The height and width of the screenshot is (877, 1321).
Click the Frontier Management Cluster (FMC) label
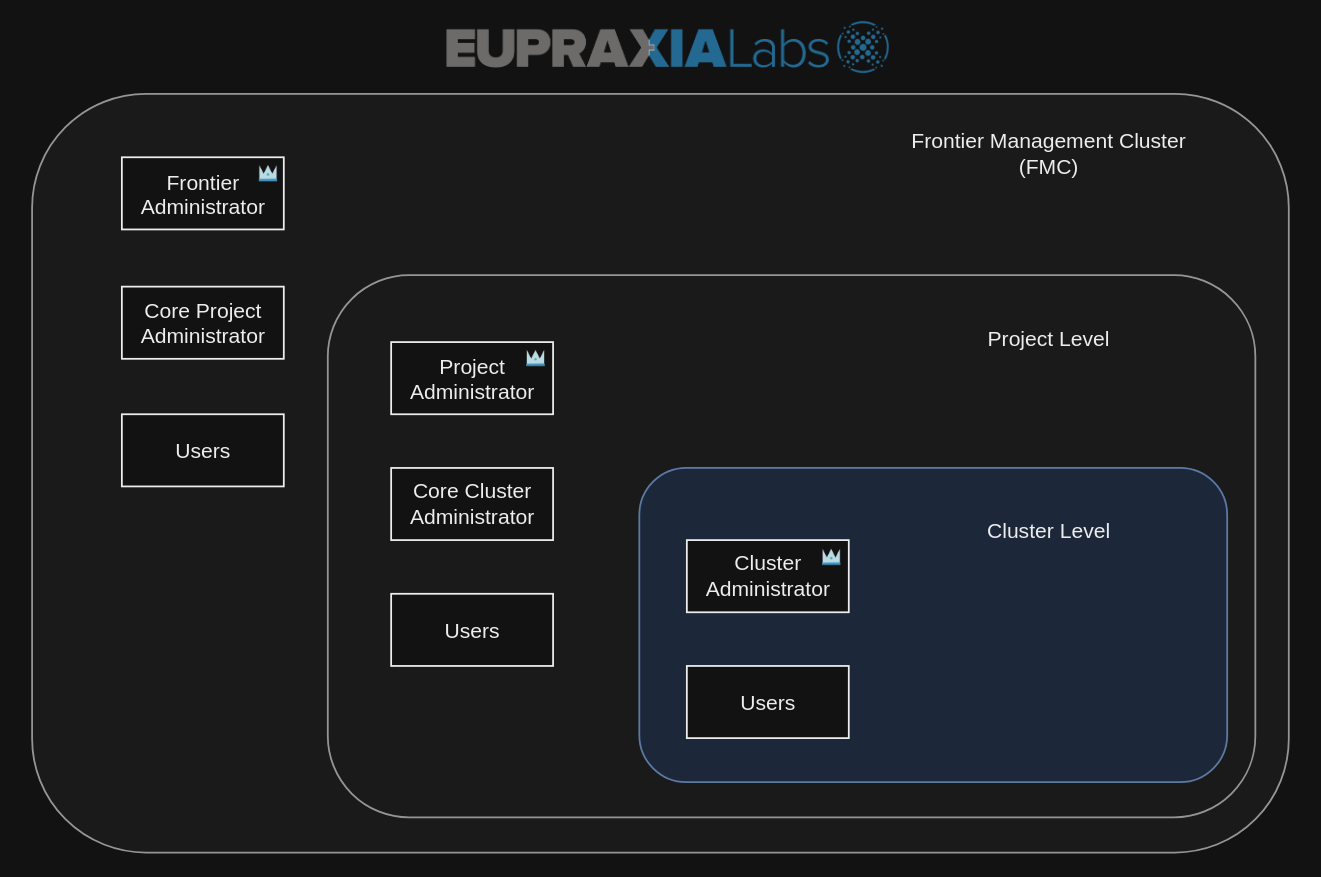tap(1048, 154)
